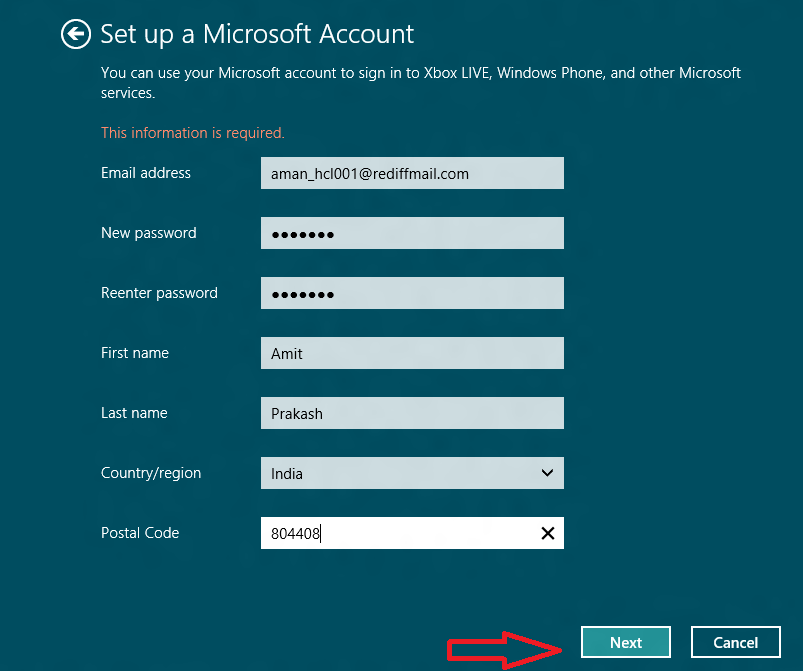Viewport: 803px width, 671px height.
Task: Click the 'Set up a Microsoft Account' heading
Action: [257, 34]
